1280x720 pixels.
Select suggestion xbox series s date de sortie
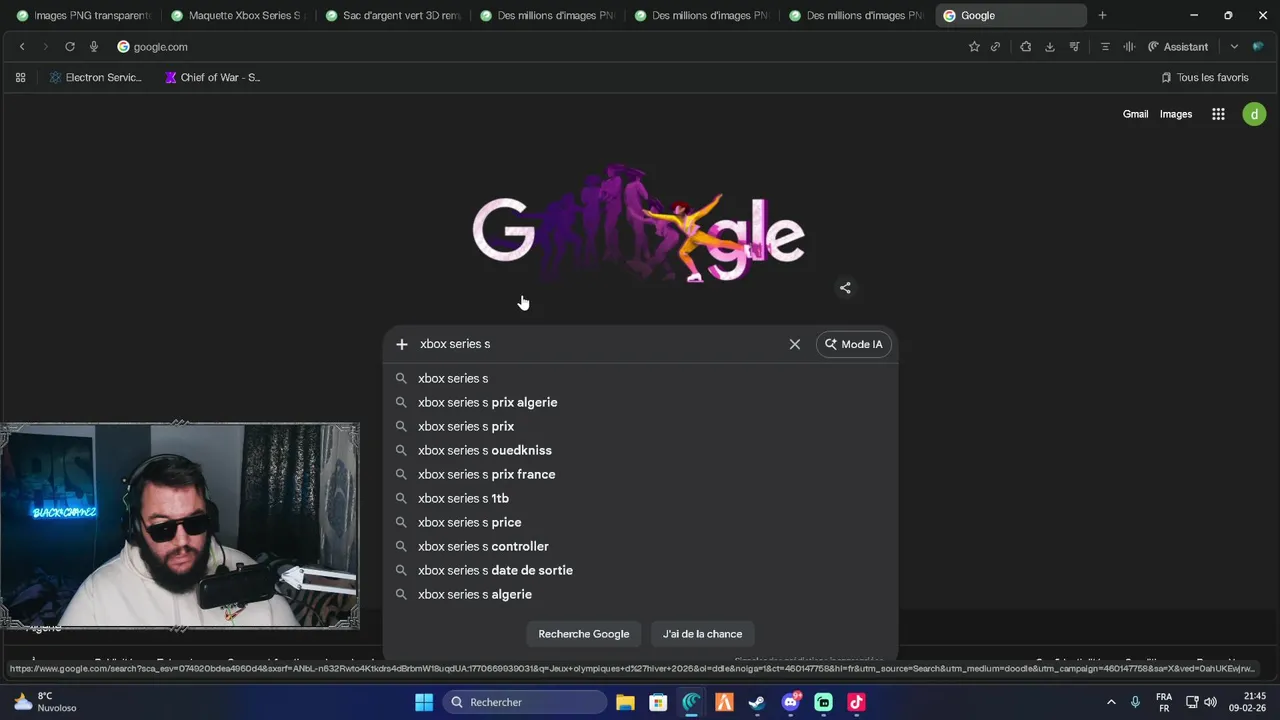click(640, 570)
